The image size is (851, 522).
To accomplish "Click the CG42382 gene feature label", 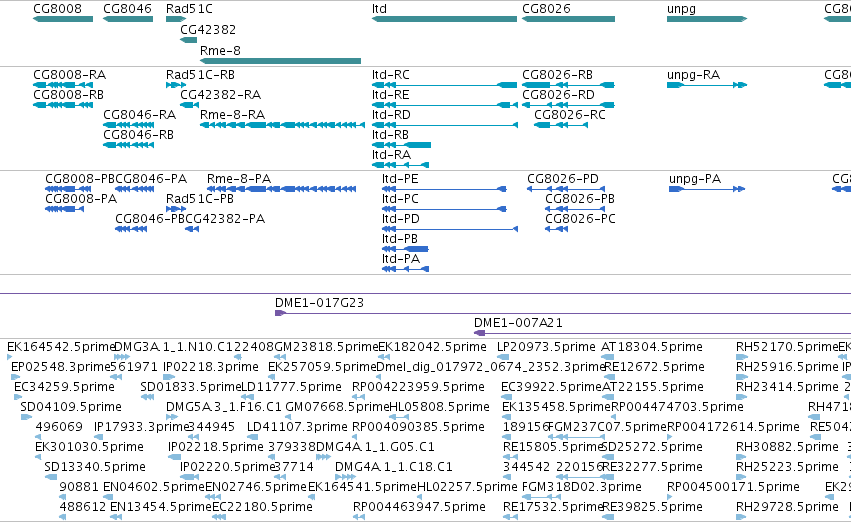I will click(x=208, y=29).
